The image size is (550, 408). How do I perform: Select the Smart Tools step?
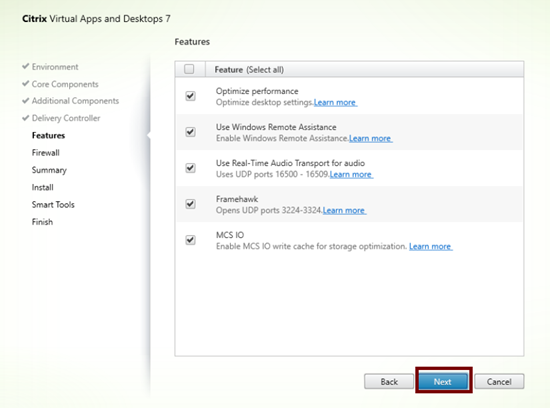(x=53, y=205)
